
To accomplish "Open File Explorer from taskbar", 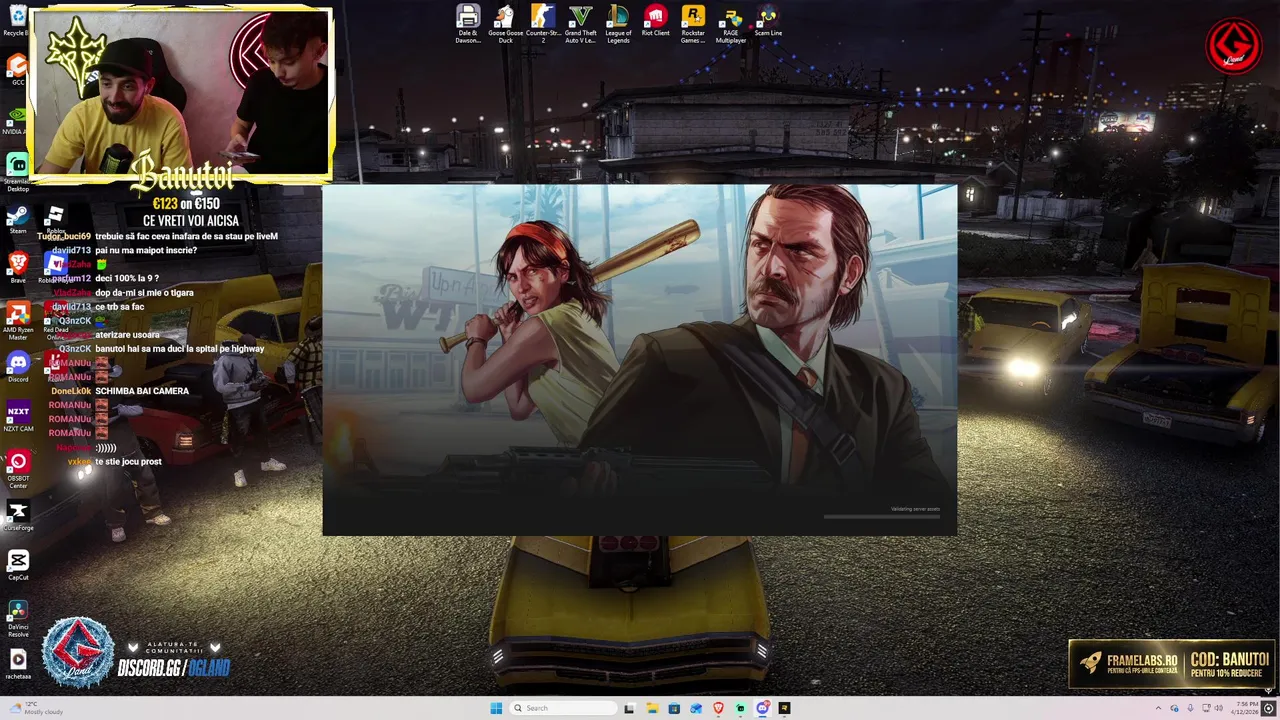I will (x=652, y=708).
